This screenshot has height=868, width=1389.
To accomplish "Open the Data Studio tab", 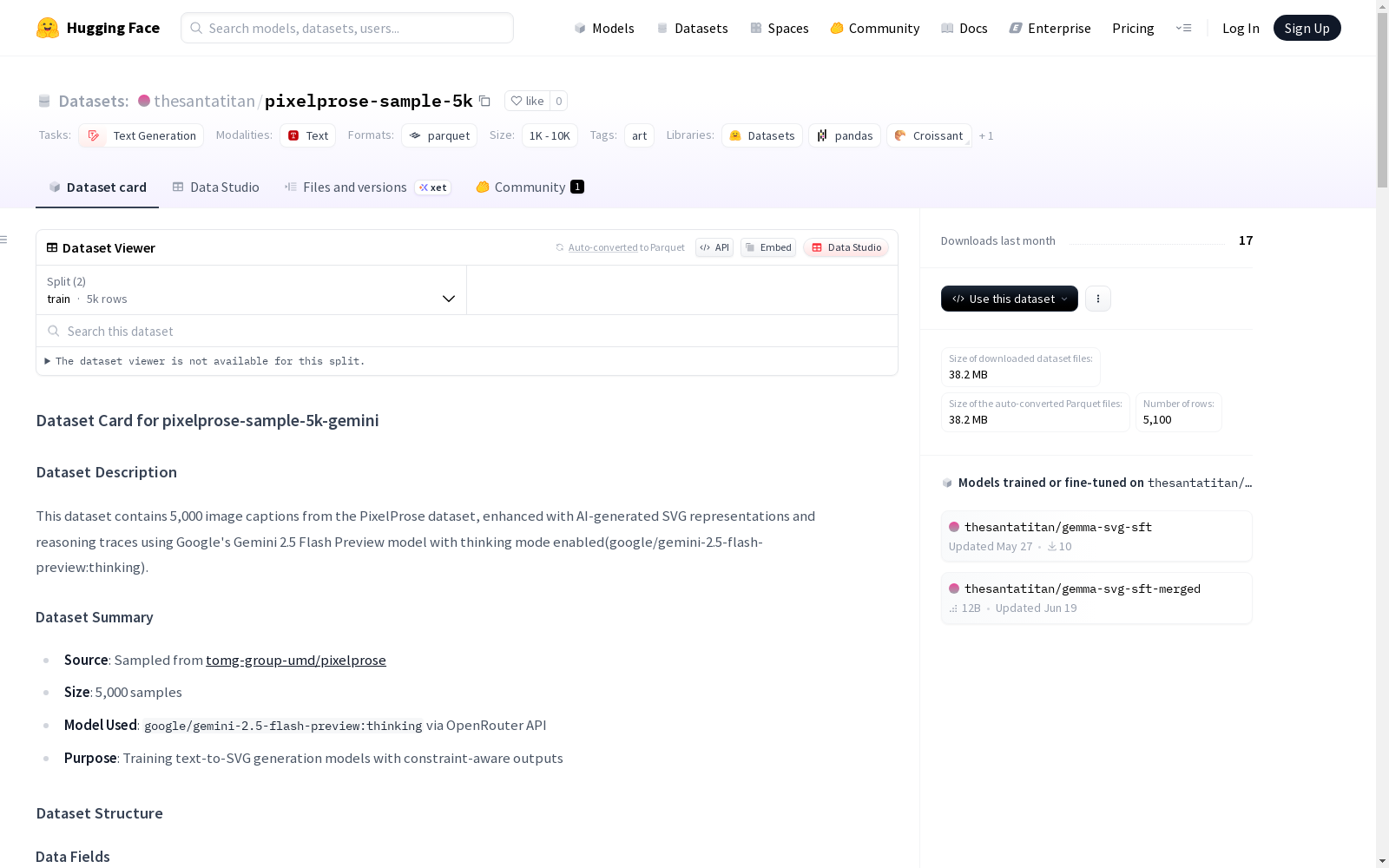I will 216,187.
